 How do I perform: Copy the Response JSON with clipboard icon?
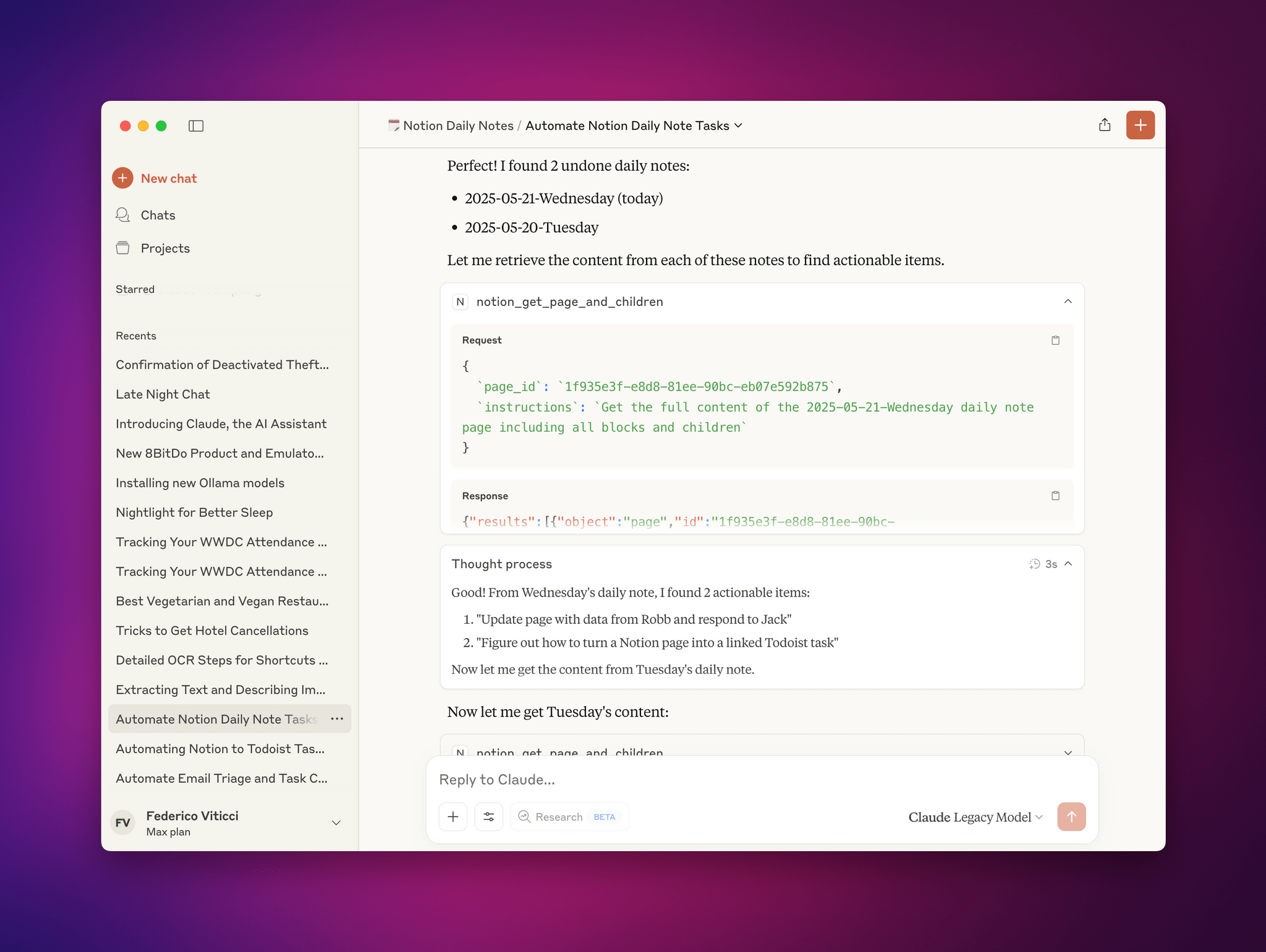[1055, 496]
